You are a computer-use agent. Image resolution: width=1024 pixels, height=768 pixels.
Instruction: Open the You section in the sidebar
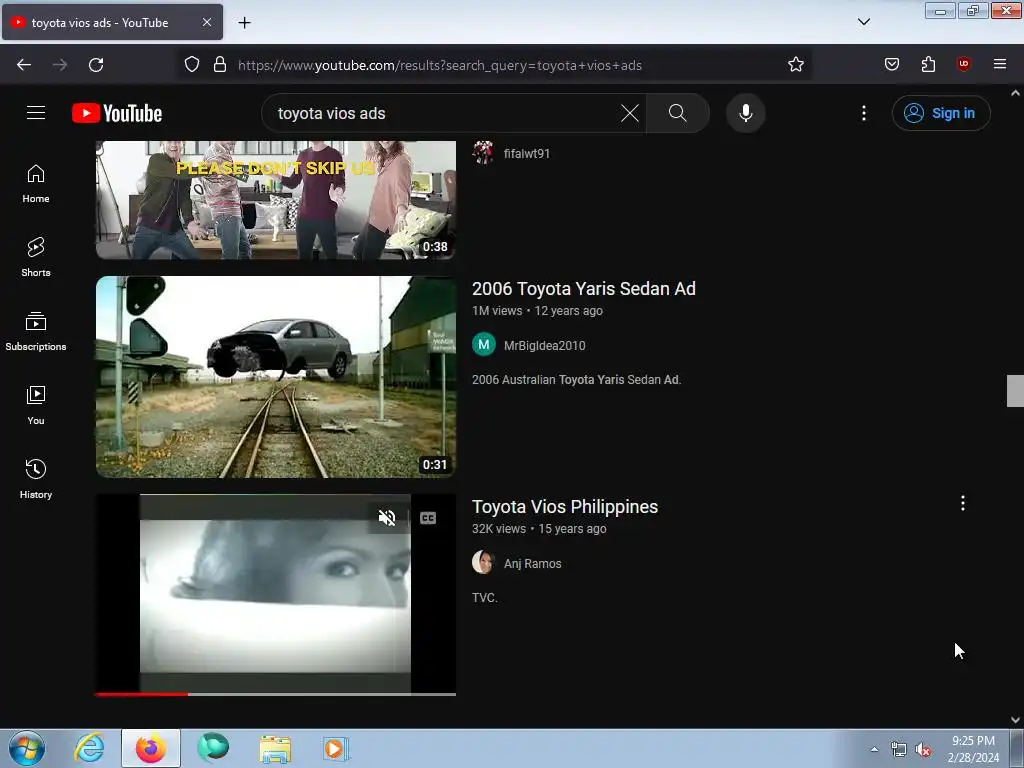coord(36,405)
